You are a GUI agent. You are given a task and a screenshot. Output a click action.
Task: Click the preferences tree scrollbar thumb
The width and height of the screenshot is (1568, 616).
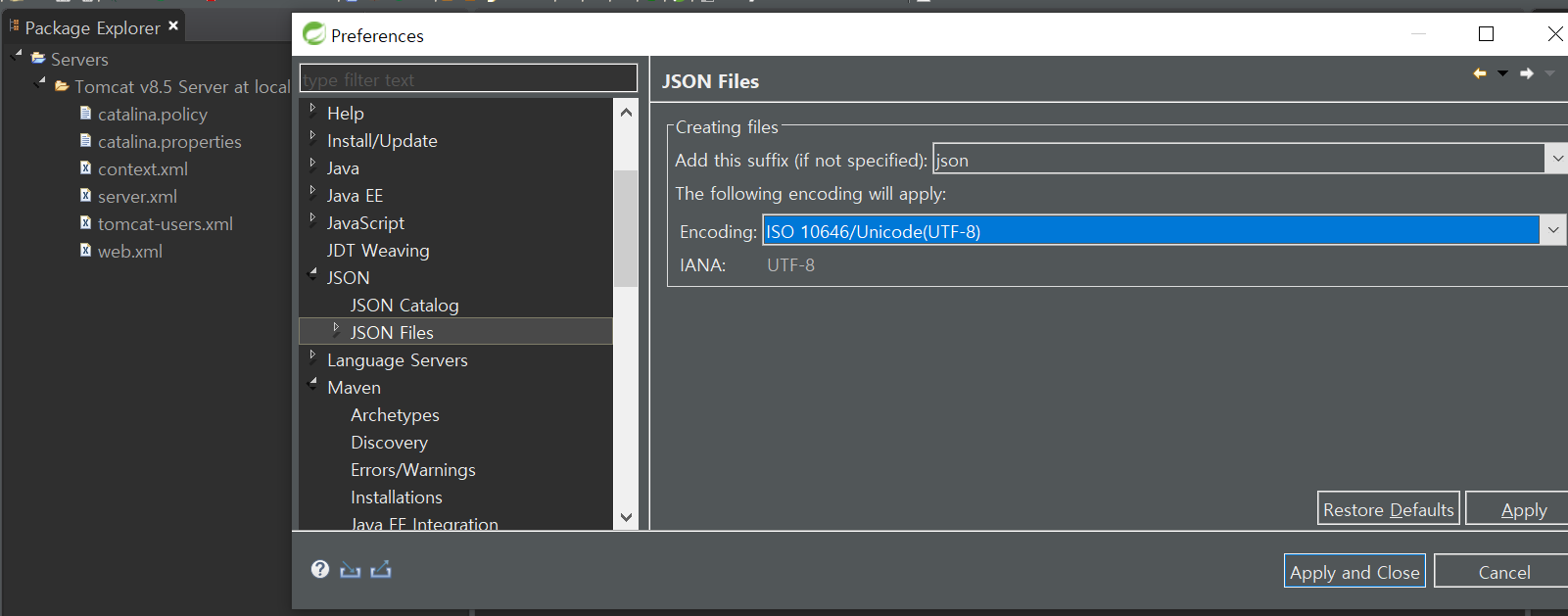[x=626, y=228]
